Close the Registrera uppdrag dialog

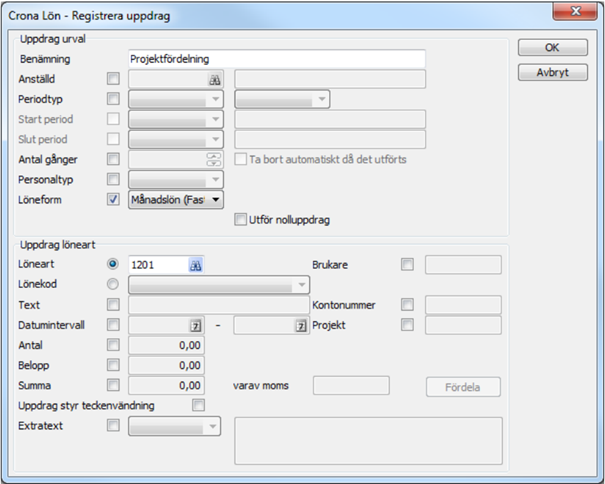tap(575, 11)
